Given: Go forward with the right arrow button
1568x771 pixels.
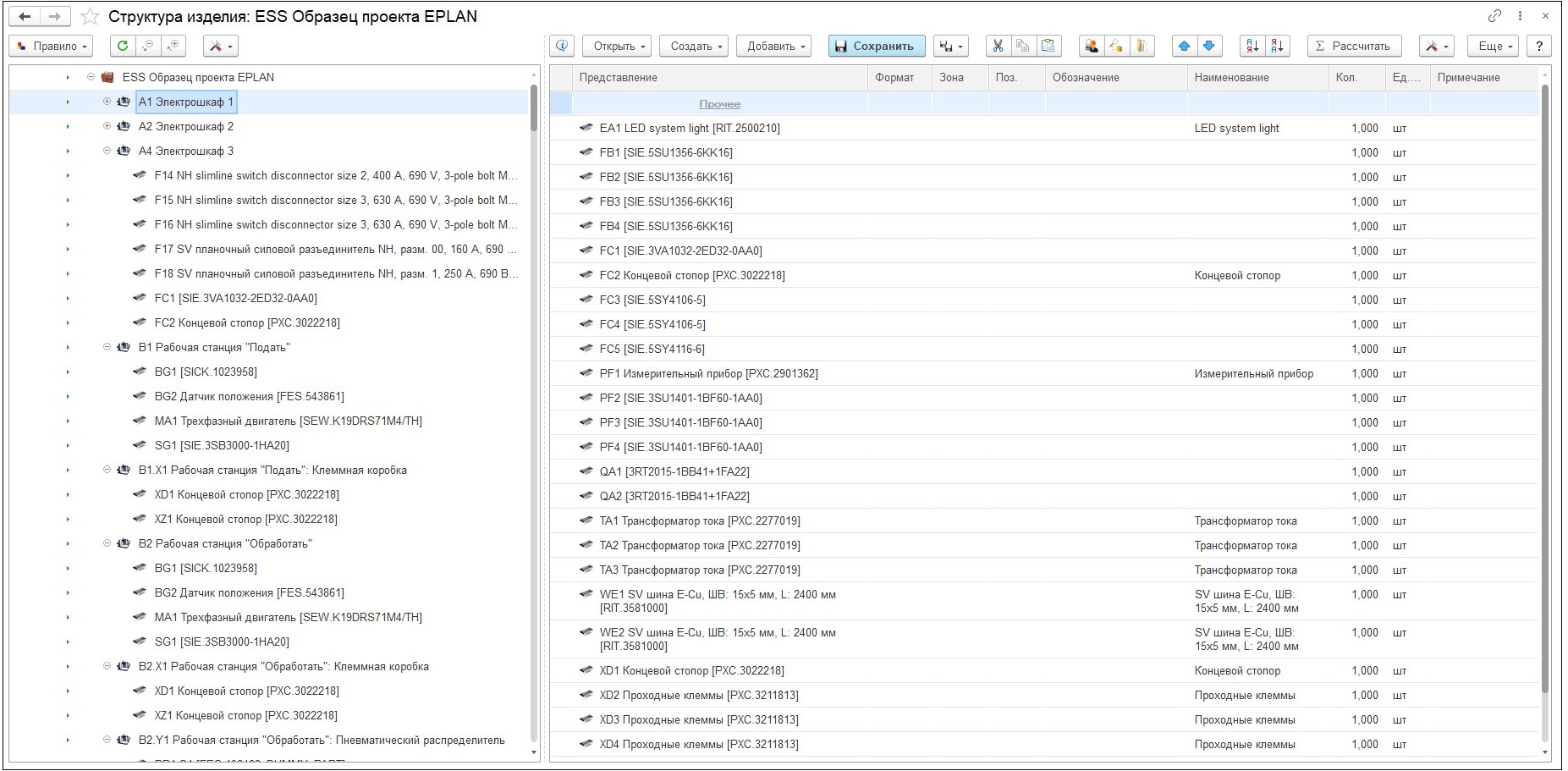Looking at the screenshot, I should click(x=55, y=17).
